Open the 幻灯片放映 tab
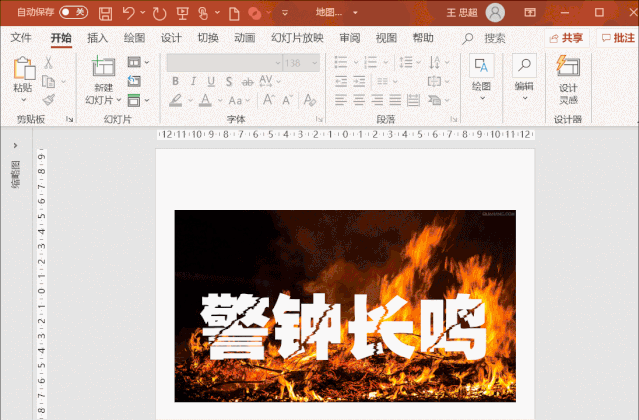639x420 pixels. pos(297,38)
